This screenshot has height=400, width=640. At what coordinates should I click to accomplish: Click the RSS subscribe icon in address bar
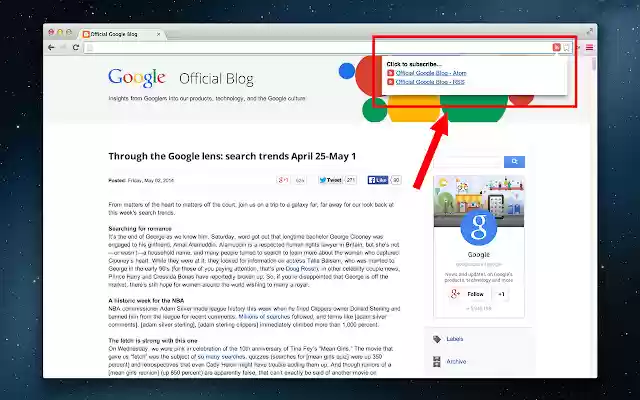(x=556, y=47)
